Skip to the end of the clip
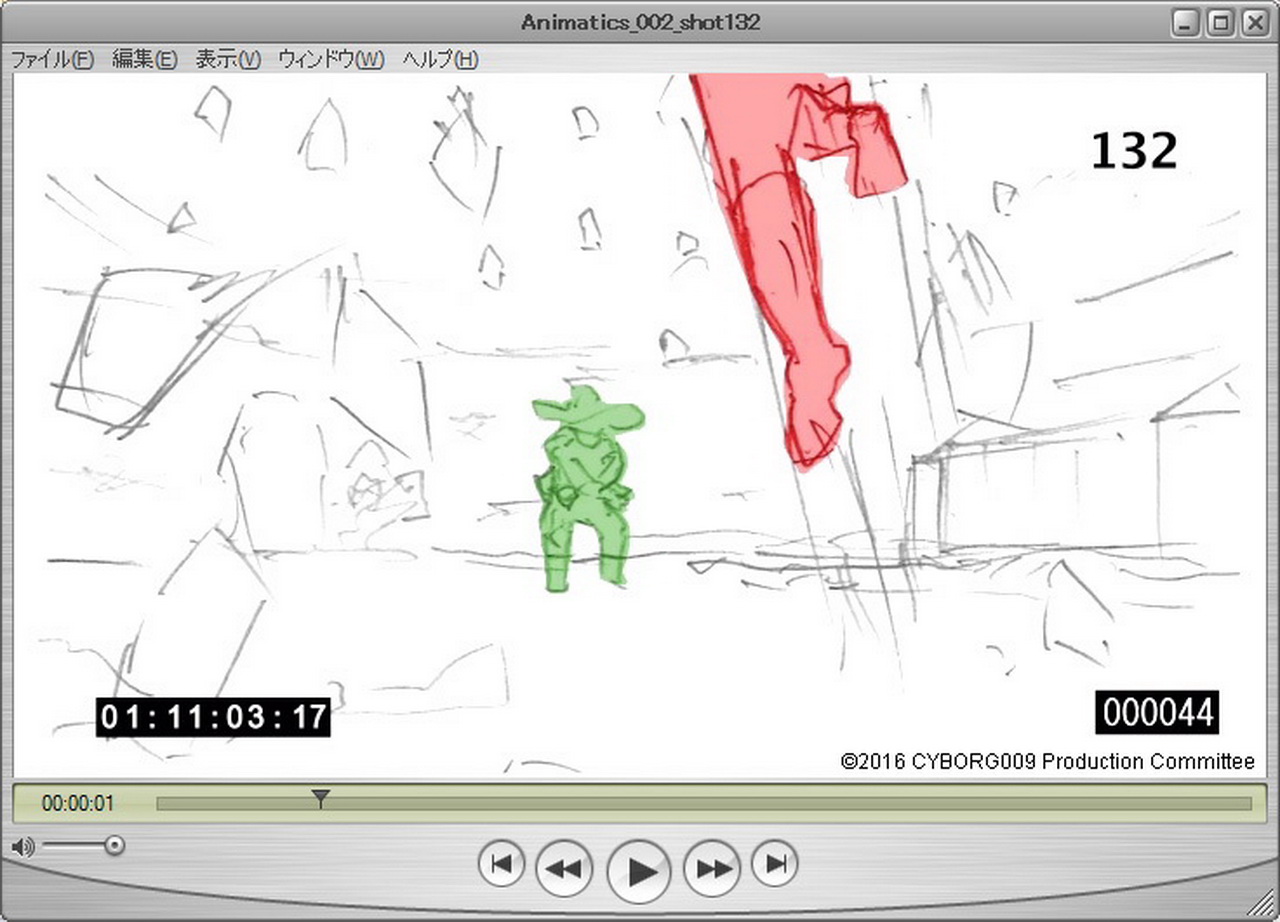 tap(774, 864)
